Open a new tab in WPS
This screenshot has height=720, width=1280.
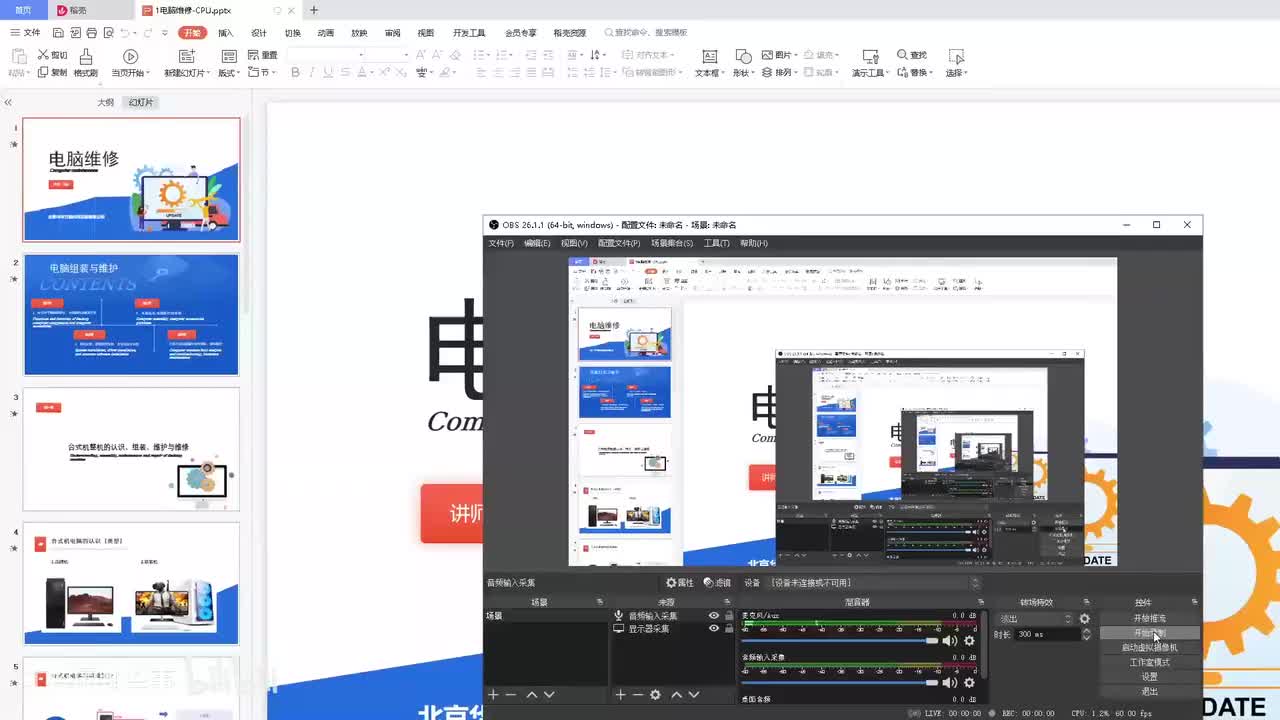314,10
